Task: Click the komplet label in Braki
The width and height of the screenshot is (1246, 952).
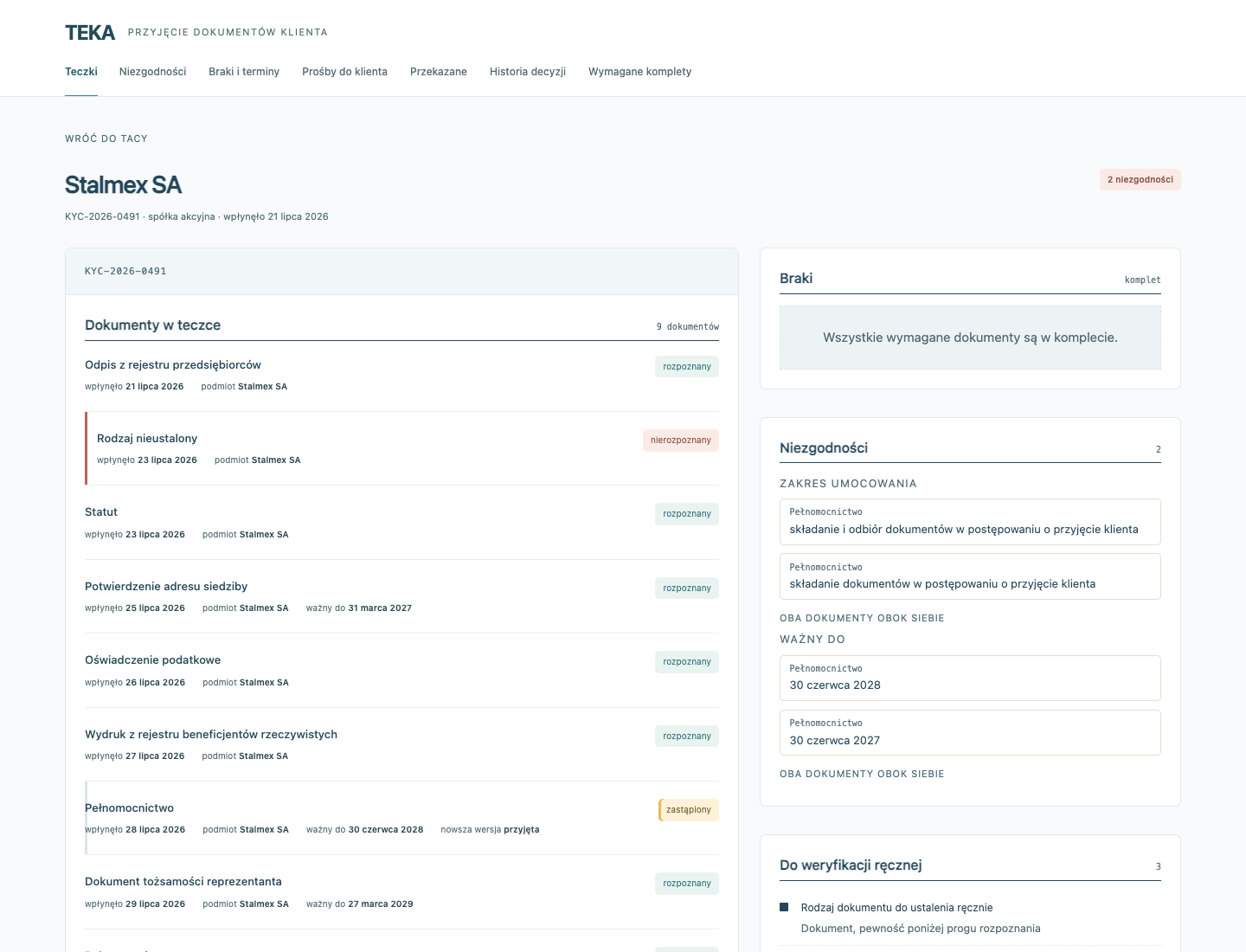Action: pos(1142,280)
